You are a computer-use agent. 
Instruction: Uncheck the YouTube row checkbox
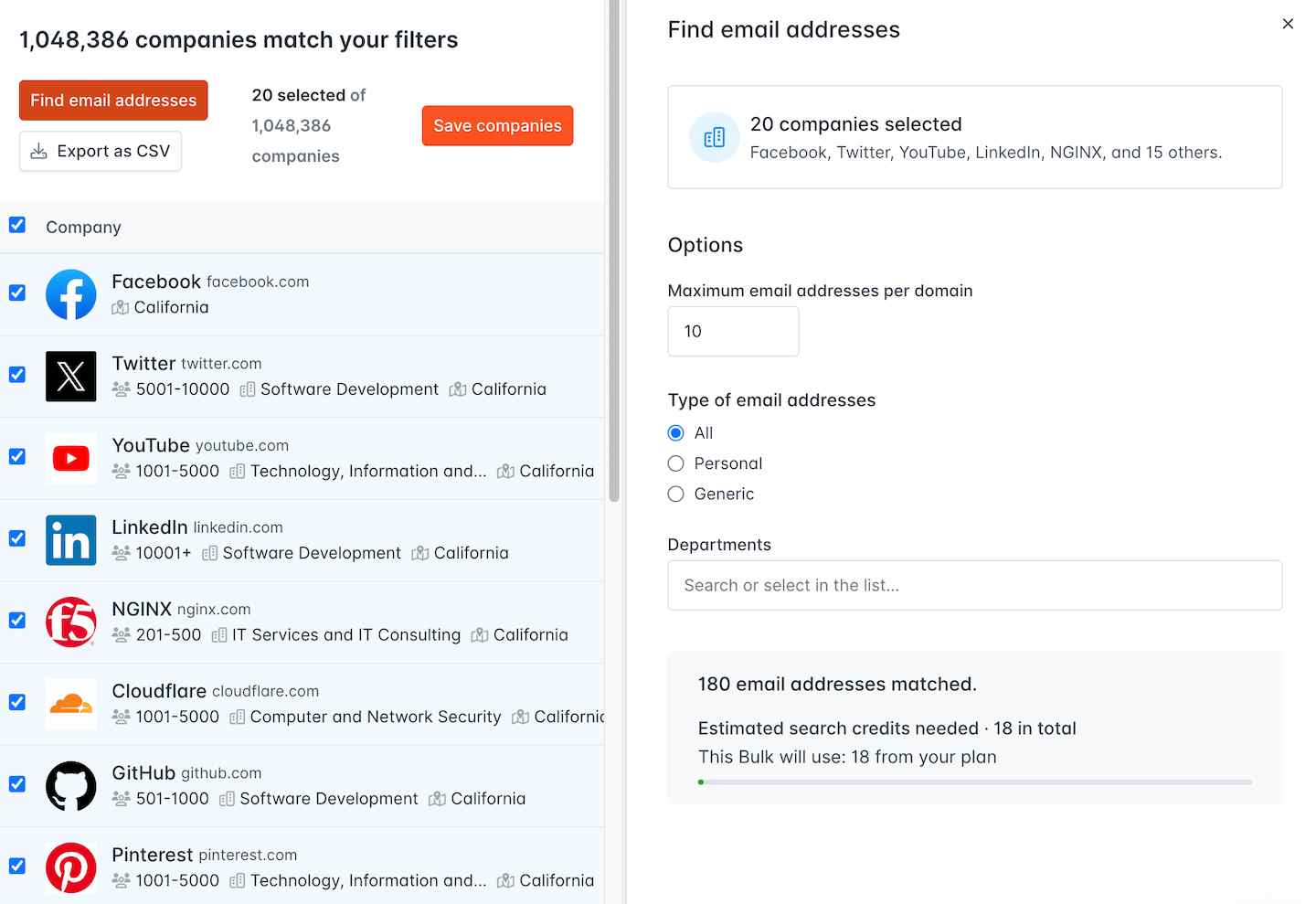pos(17,456)
